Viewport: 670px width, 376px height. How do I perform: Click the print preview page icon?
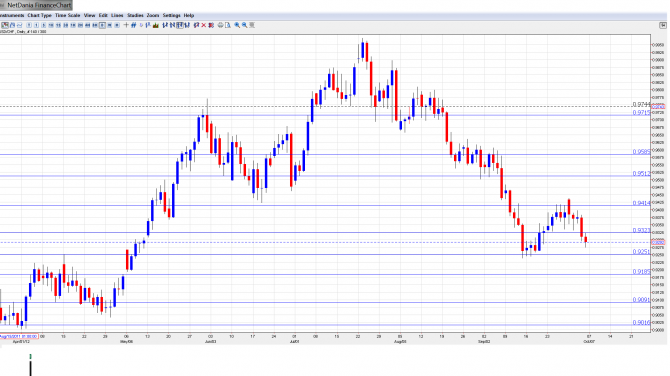pyautogui.click(x=228, y=25)
